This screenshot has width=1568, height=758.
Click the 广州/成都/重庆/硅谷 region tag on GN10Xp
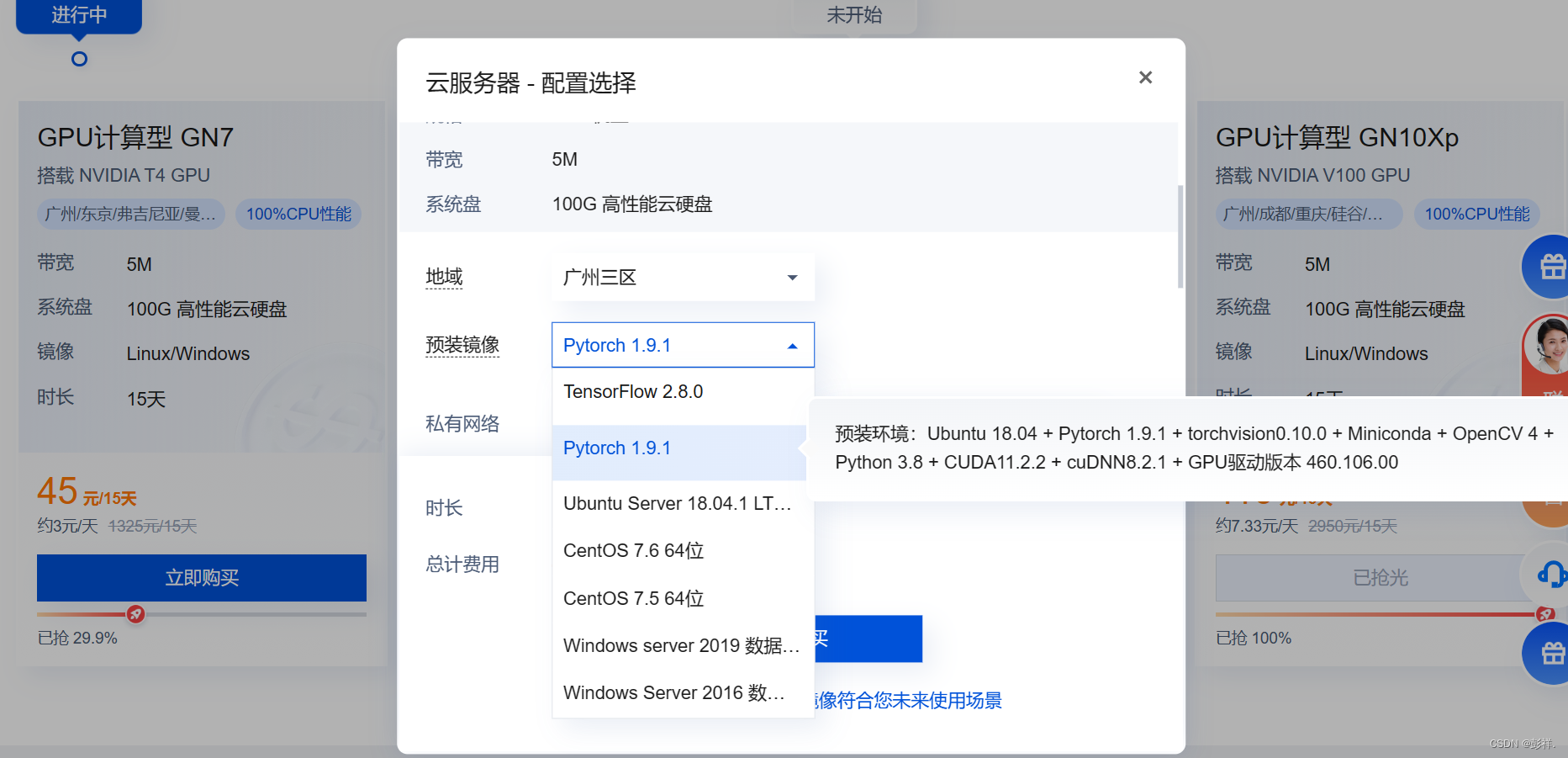(x=1309, y=215)
